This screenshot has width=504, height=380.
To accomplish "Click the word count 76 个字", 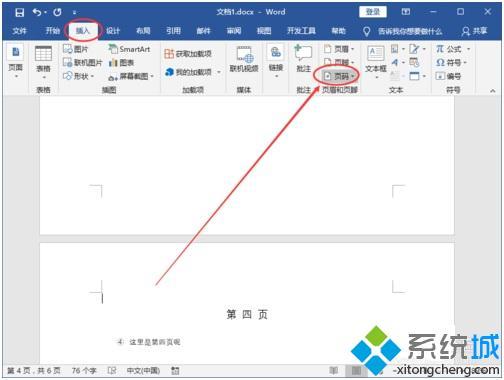I will [x=84, y=370].
